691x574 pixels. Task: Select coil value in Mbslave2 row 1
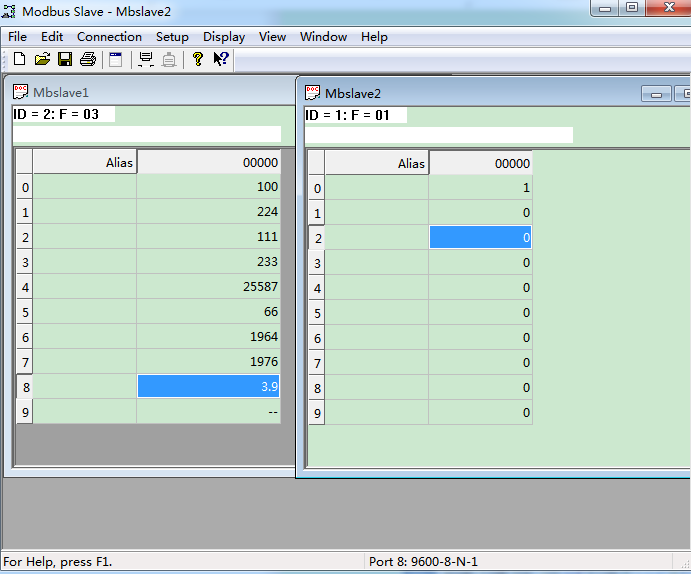[x=480, y=212]
